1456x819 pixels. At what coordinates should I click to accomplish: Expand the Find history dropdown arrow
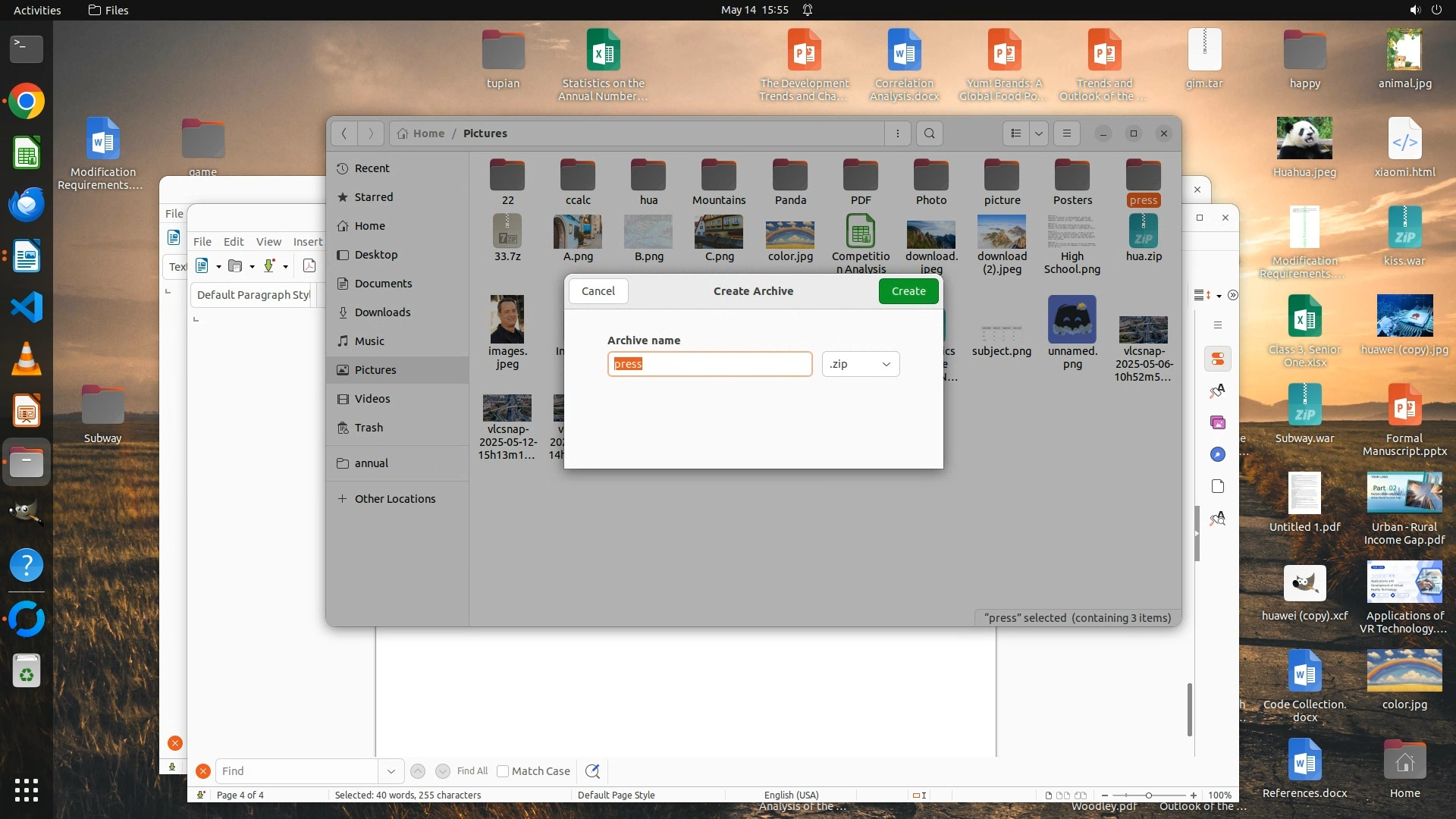[391, 771]
